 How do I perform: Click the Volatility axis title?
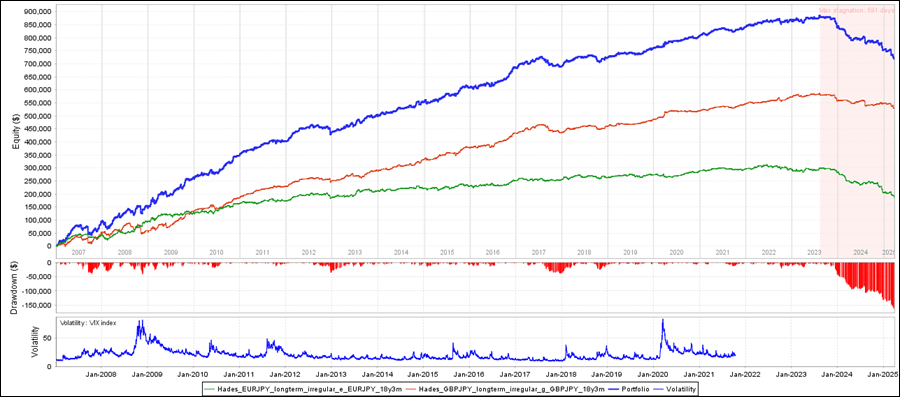point(35,342)
